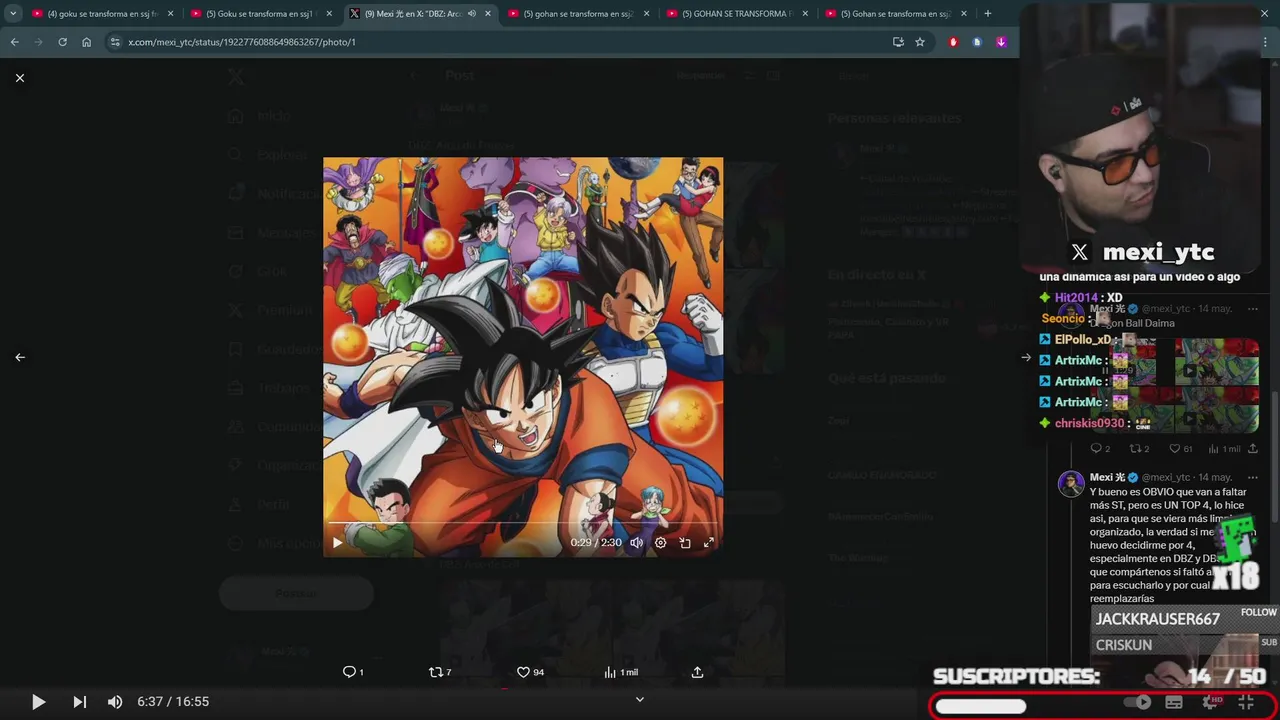Click the @mexi_ytc handle in lower tweet

[x=1167, y=478]
